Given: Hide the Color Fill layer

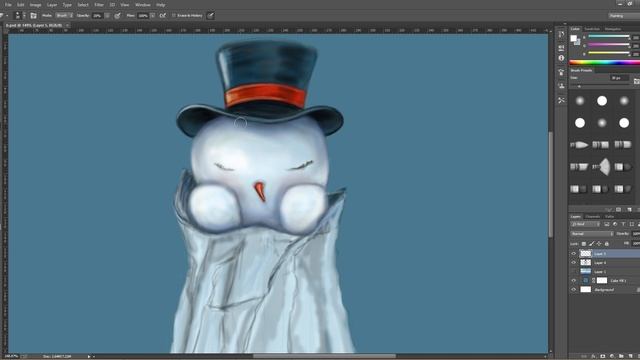Looking at the screenshot, I should coord(573,281).
